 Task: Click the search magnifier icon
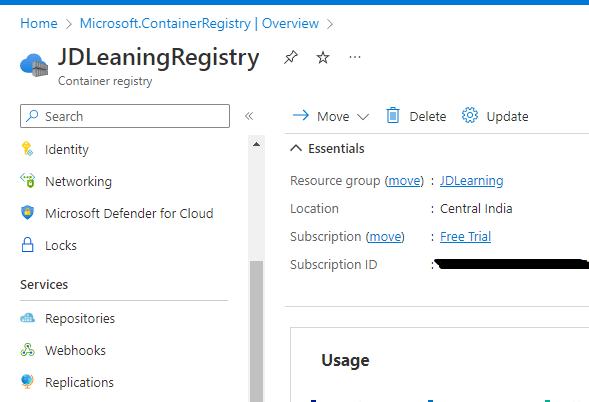(x=32, y=116)
